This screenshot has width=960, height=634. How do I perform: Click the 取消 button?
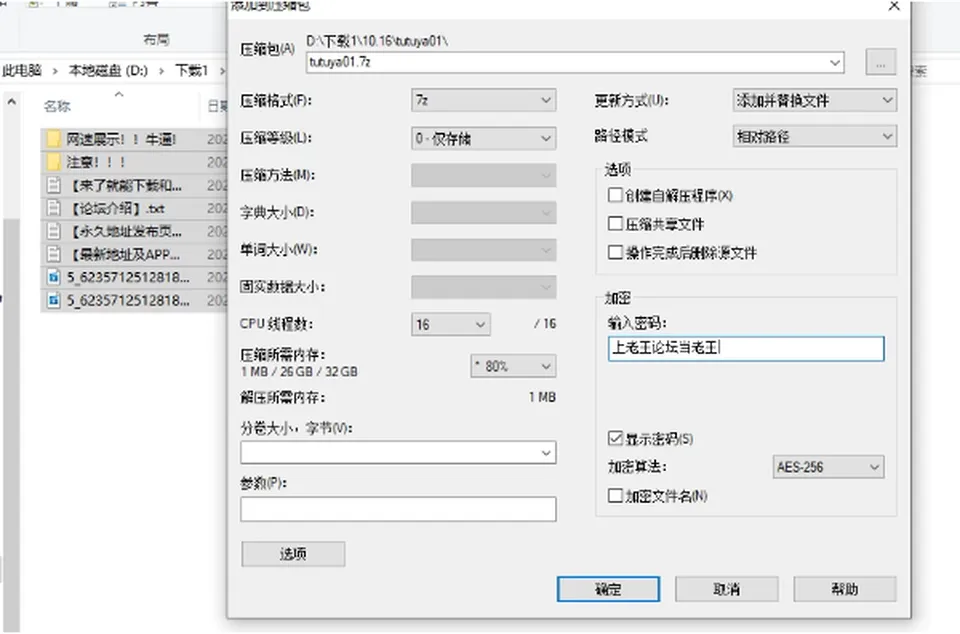pyautogui.click(x=727, y=589)
